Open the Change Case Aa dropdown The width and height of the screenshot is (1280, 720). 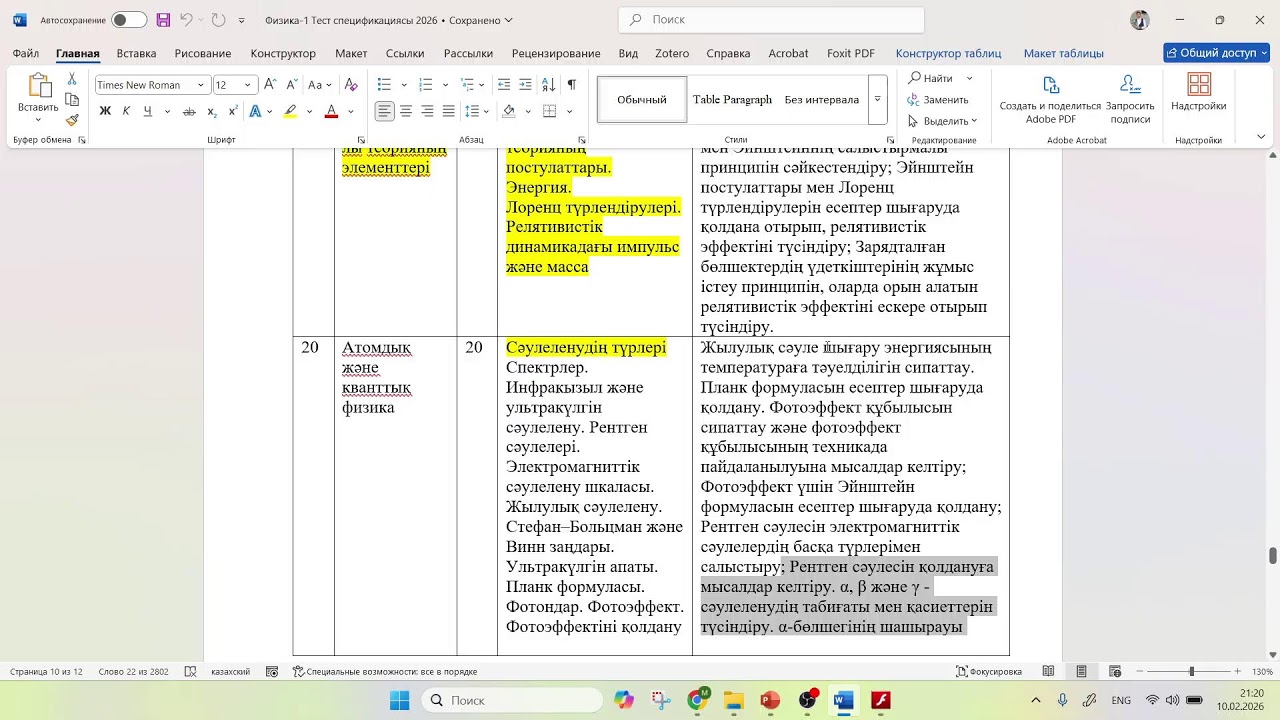pyautogui.click(x=320, y=85)
